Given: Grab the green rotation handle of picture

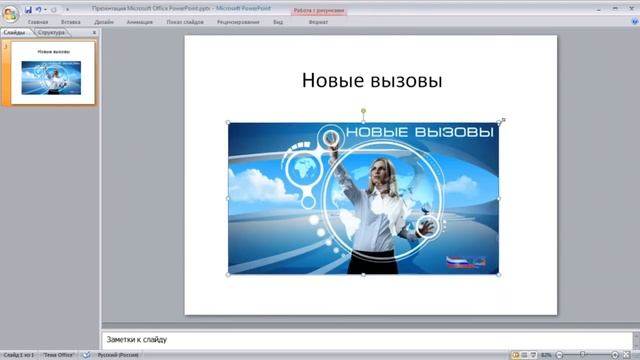Looking at the screenshot, I should (363, 111).
